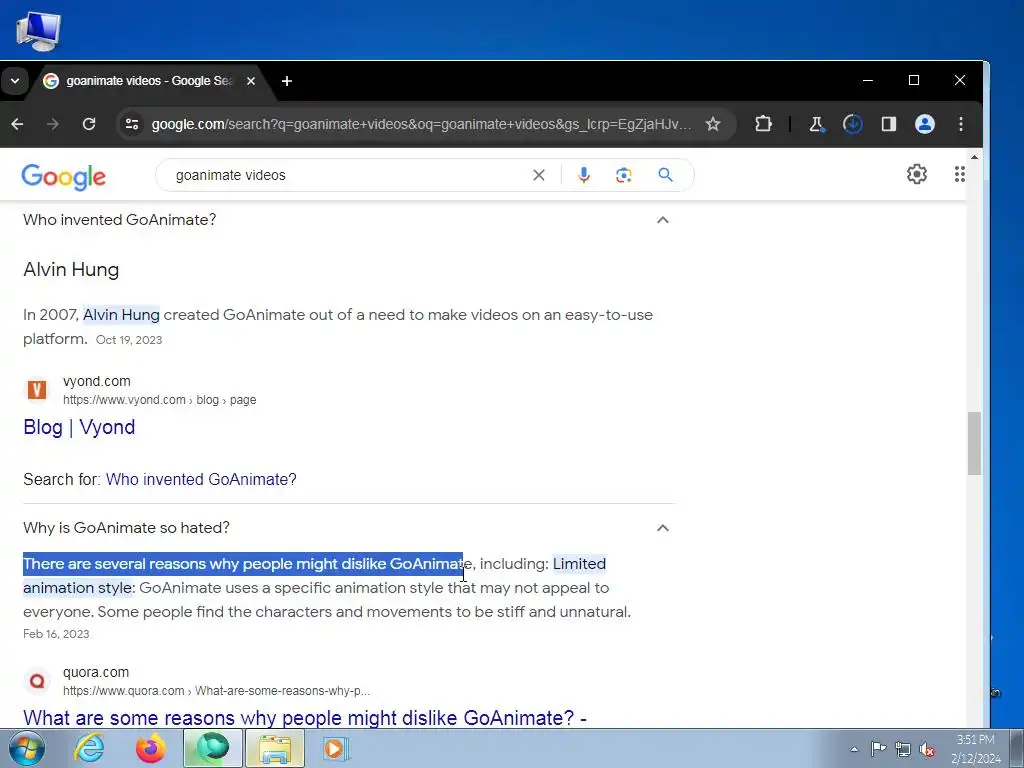Show hidden system tray icons
Viewport: 1024px width, 768px height.
click(x=854, y=749)
